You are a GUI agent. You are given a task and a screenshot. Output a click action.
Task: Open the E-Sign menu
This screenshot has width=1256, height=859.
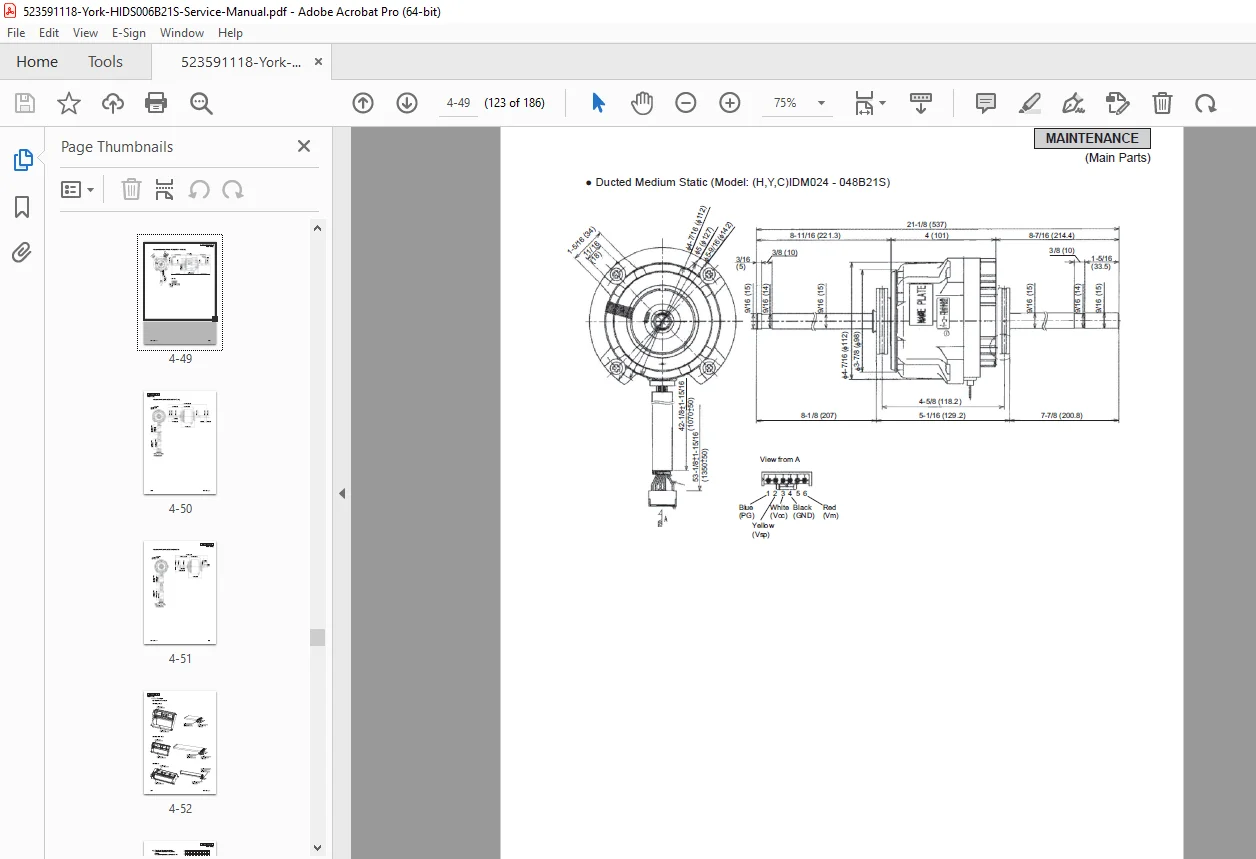(x=129, y=32)
